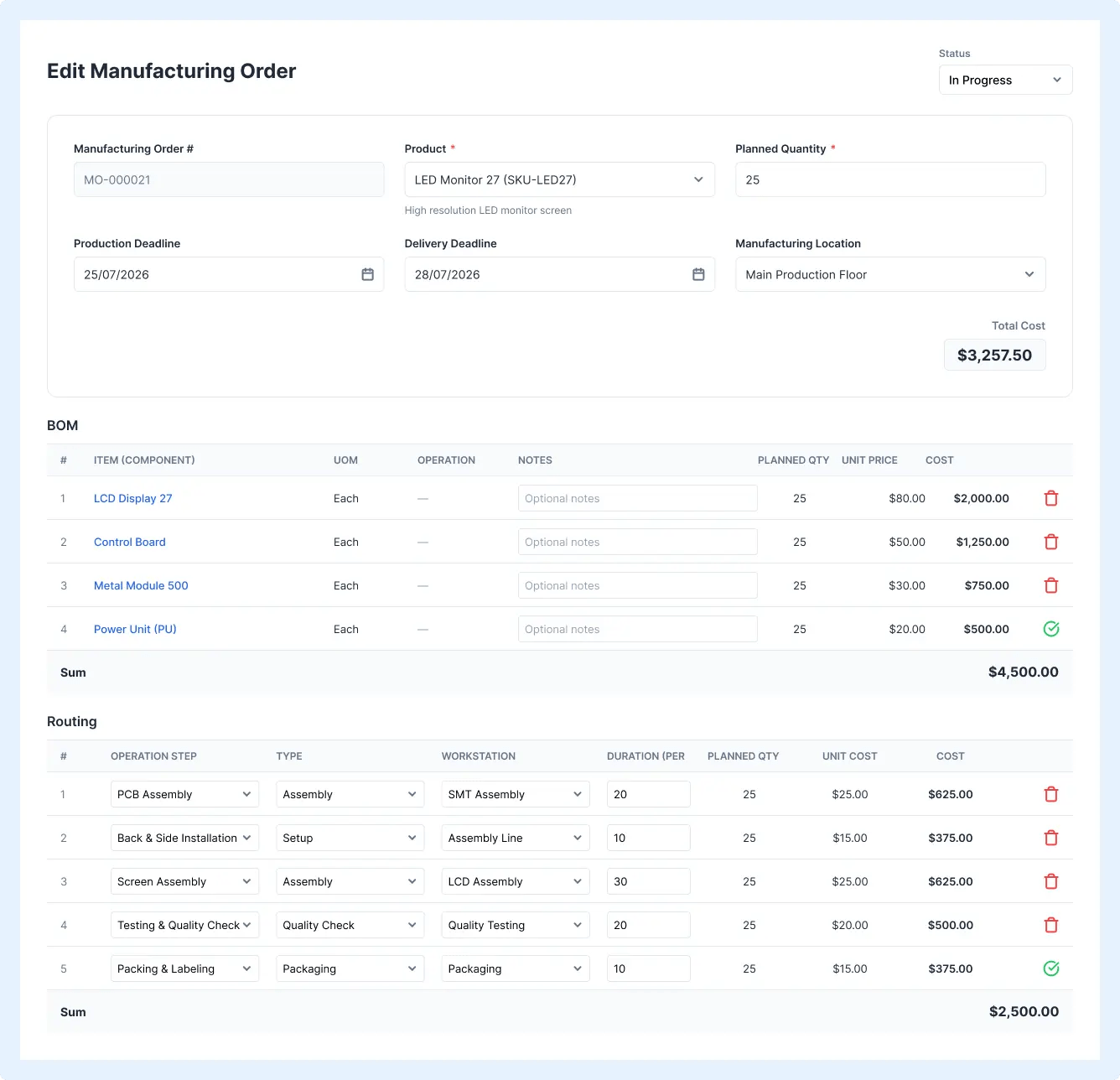The width and height of the screenshot is (1120, 1080).
Task: Open the Delivery Deadline calendar icon
Action: [698, 274]
